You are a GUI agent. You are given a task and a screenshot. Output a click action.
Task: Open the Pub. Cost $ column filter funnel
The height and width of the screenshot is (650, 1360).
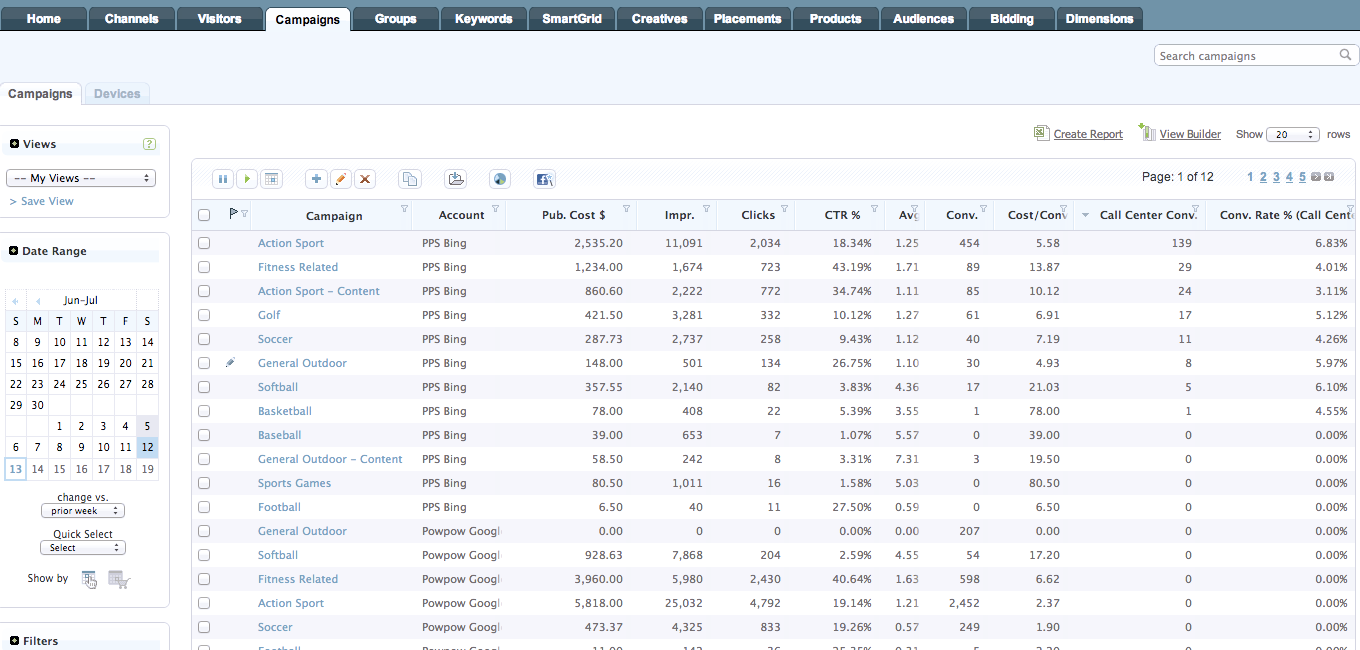pyautogui.click(x=626, y=209)
